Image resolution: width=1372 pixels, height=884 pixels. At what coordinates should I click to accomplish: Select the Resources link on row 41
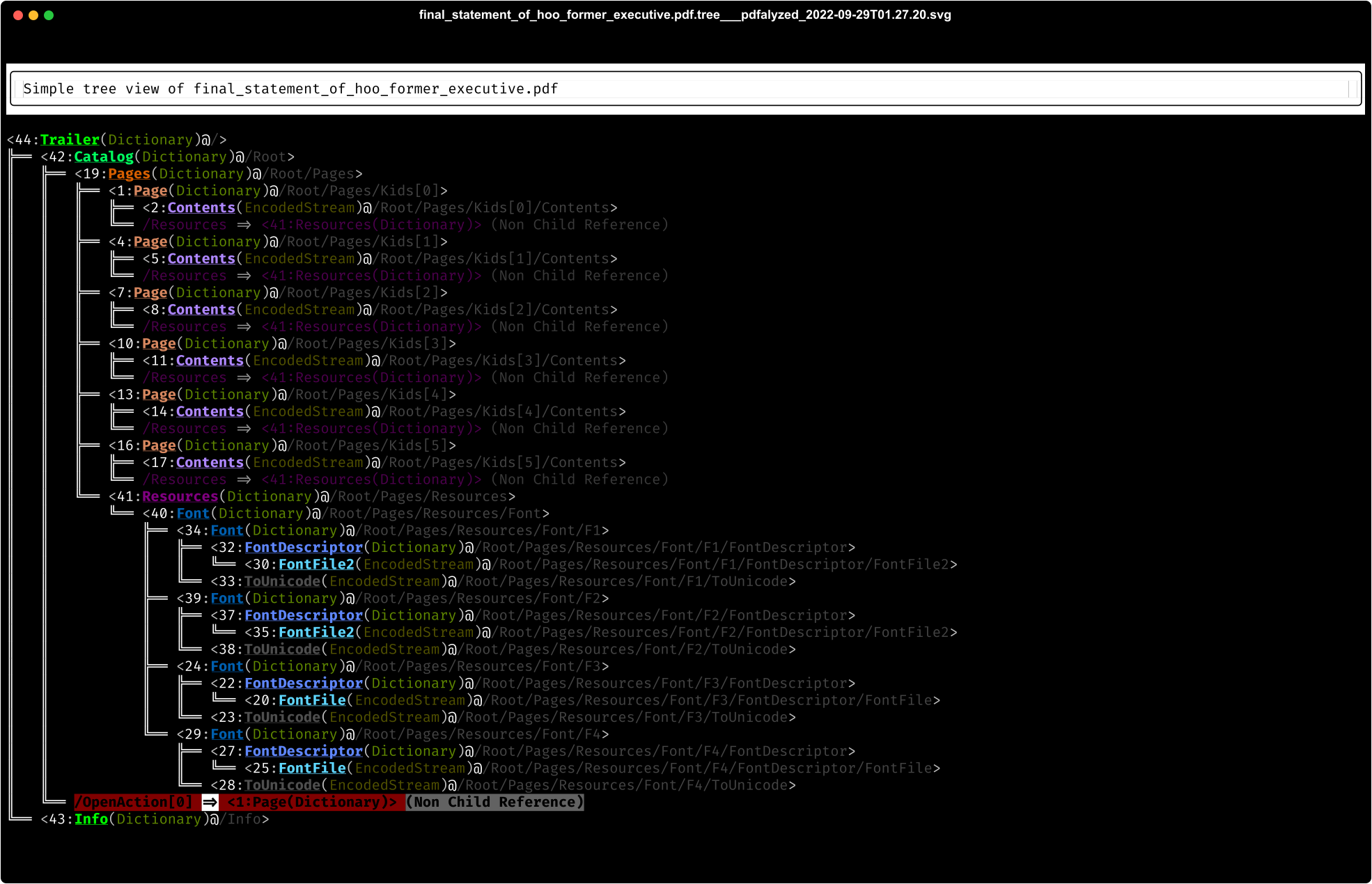180,496
